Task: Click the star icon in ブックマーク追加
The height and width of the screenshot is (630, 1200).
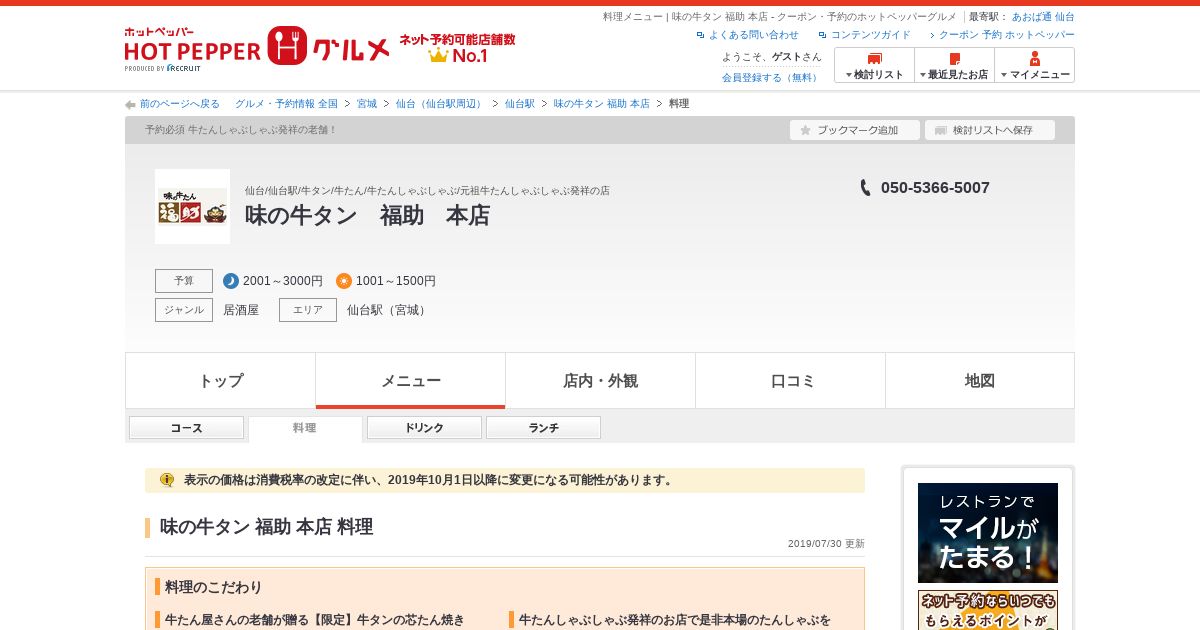Action: [x=805, y=130]
